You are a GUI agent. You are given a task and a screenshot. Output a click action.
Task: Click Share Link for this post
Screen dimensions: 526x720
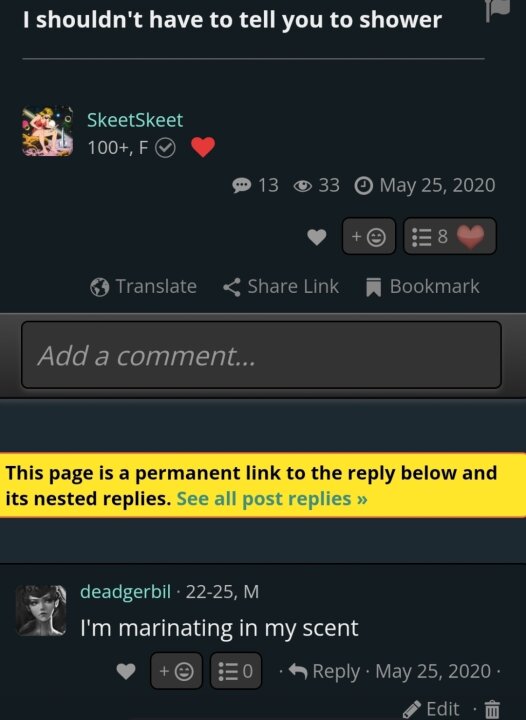click(x=281, y=287)
